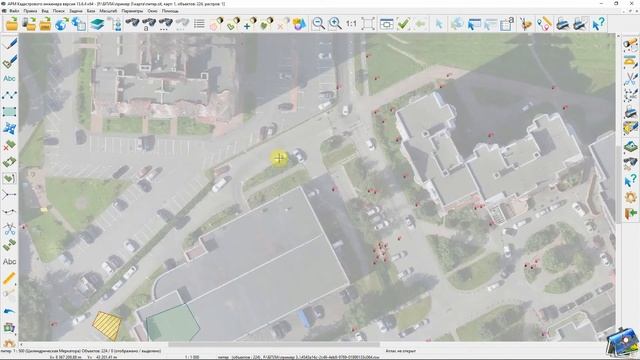Open the Задачи menu
The width and height of the screenshot is (640, 360).
pyautogui.click(x=76, y=11)
